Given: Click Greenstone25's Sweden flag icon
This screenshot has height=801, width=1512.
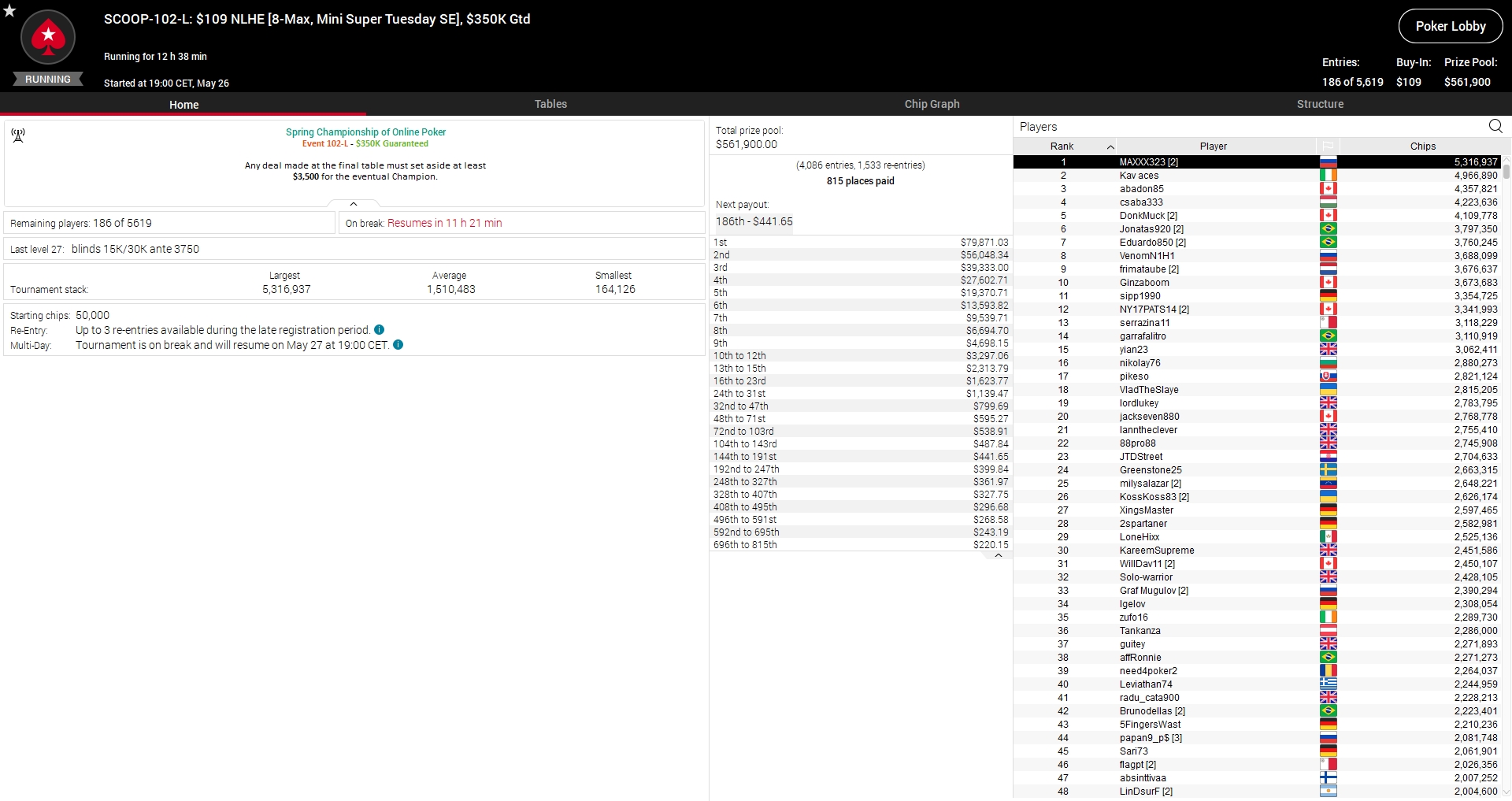Looking at the screenshot, I should point(1328,470).
